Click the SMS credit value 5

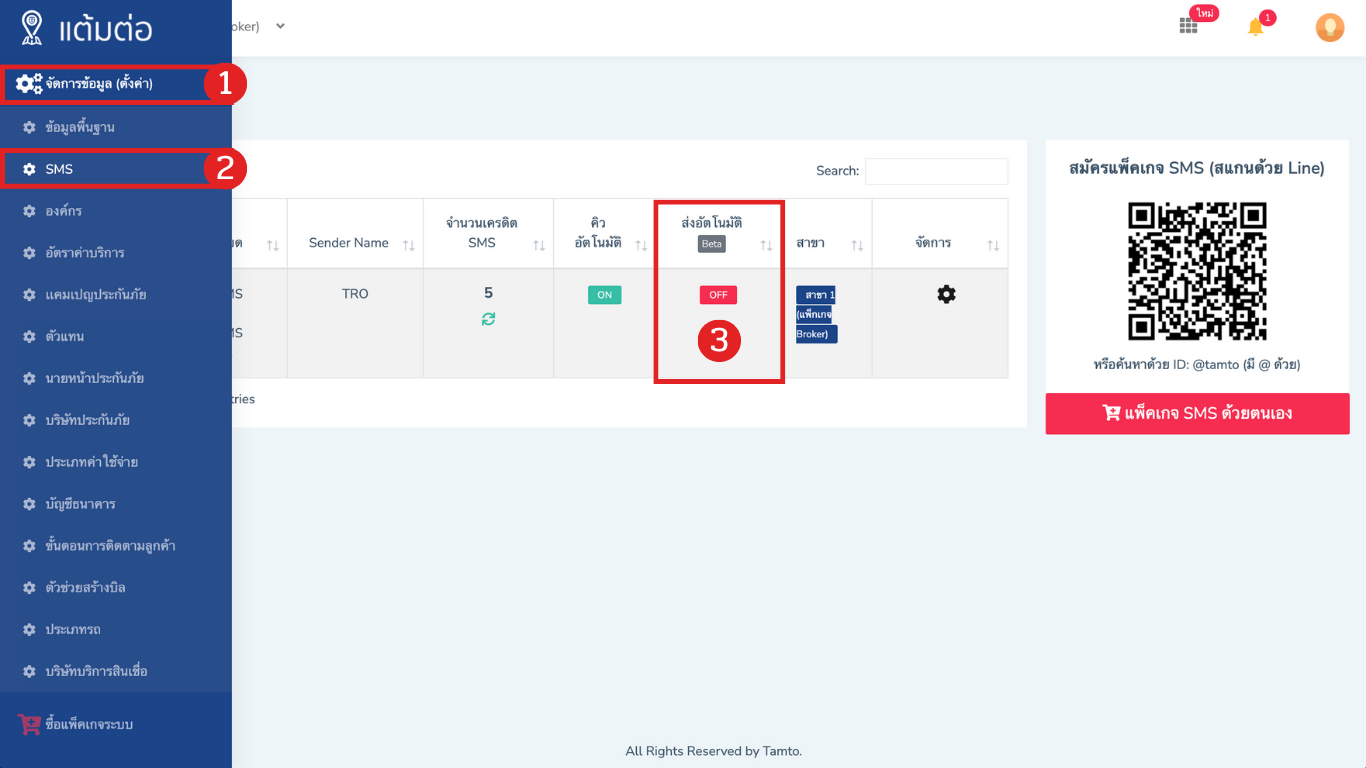488,293
